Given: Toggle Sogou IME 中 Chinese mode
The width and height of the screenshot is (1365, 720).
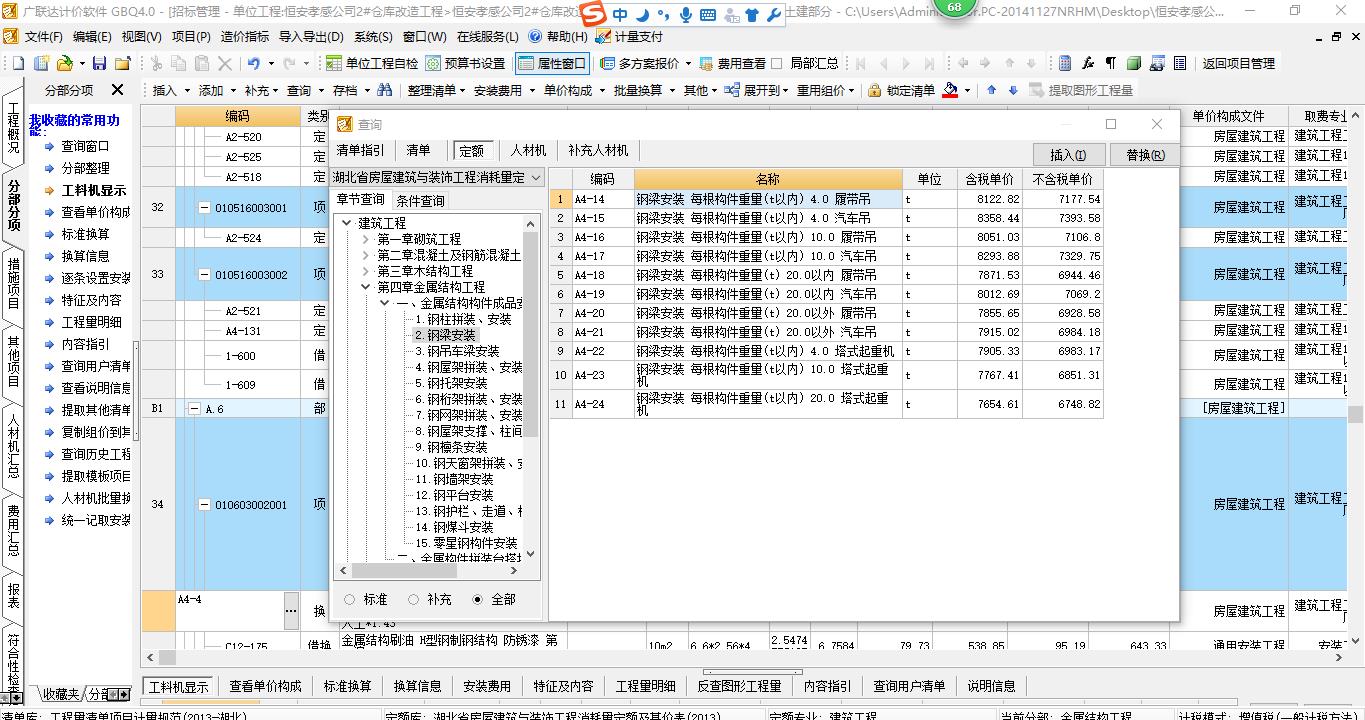Looking at the screenshot, I should 620,15.
